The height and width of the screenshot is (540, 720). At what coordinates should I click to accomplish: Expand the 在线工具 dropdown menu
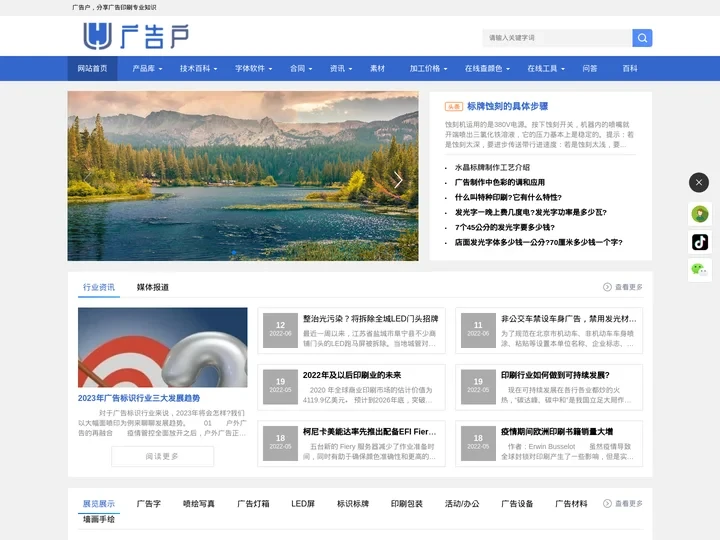click(x=546, y=68)
